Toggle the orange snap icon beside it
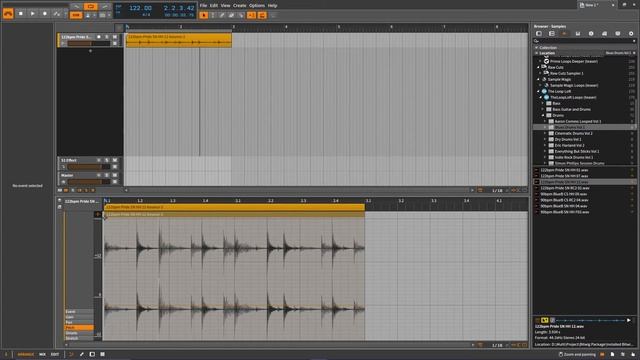 point(262,15)
